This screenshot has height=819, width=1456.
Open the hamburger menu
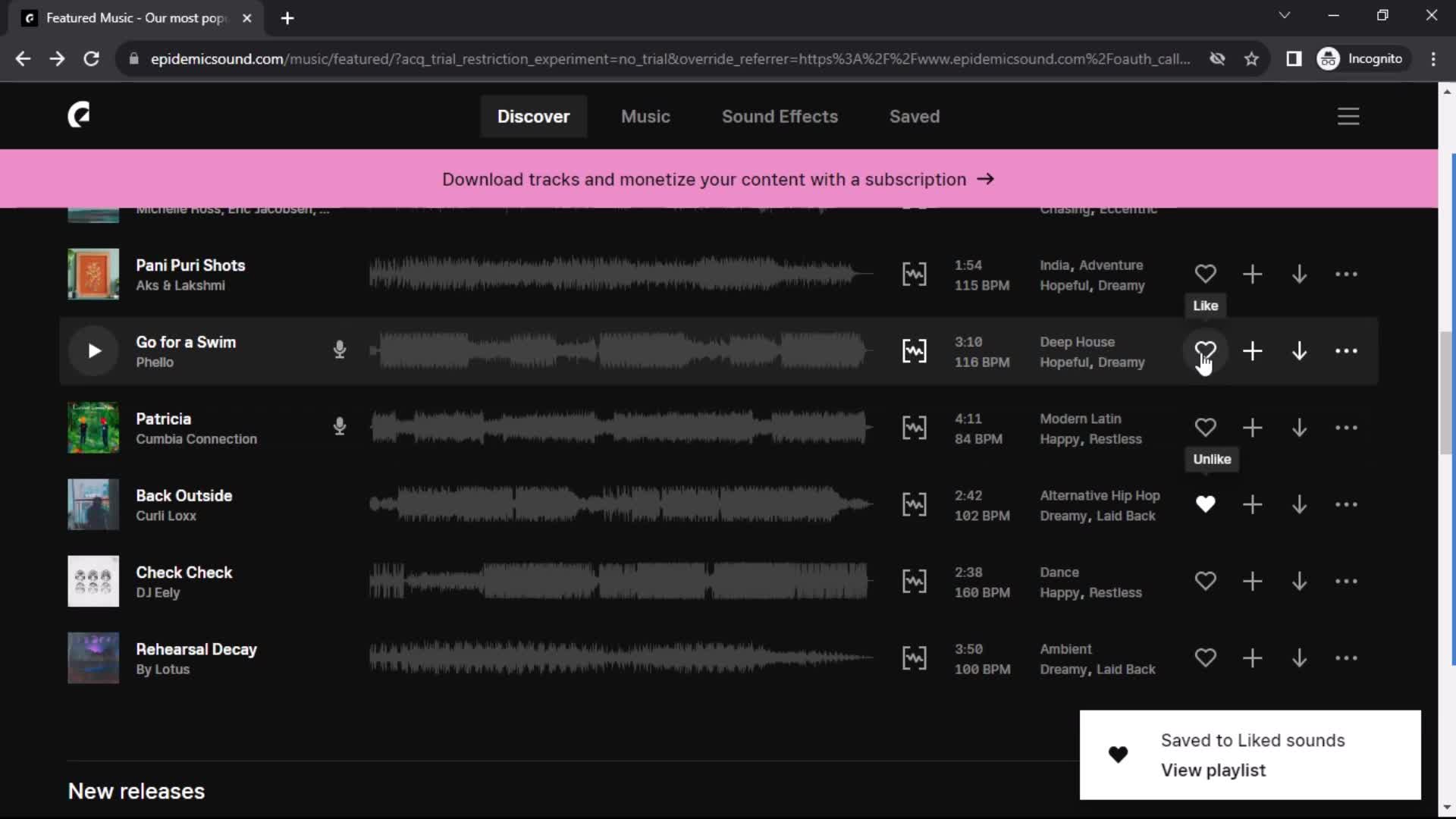(x=1348, y=116)
